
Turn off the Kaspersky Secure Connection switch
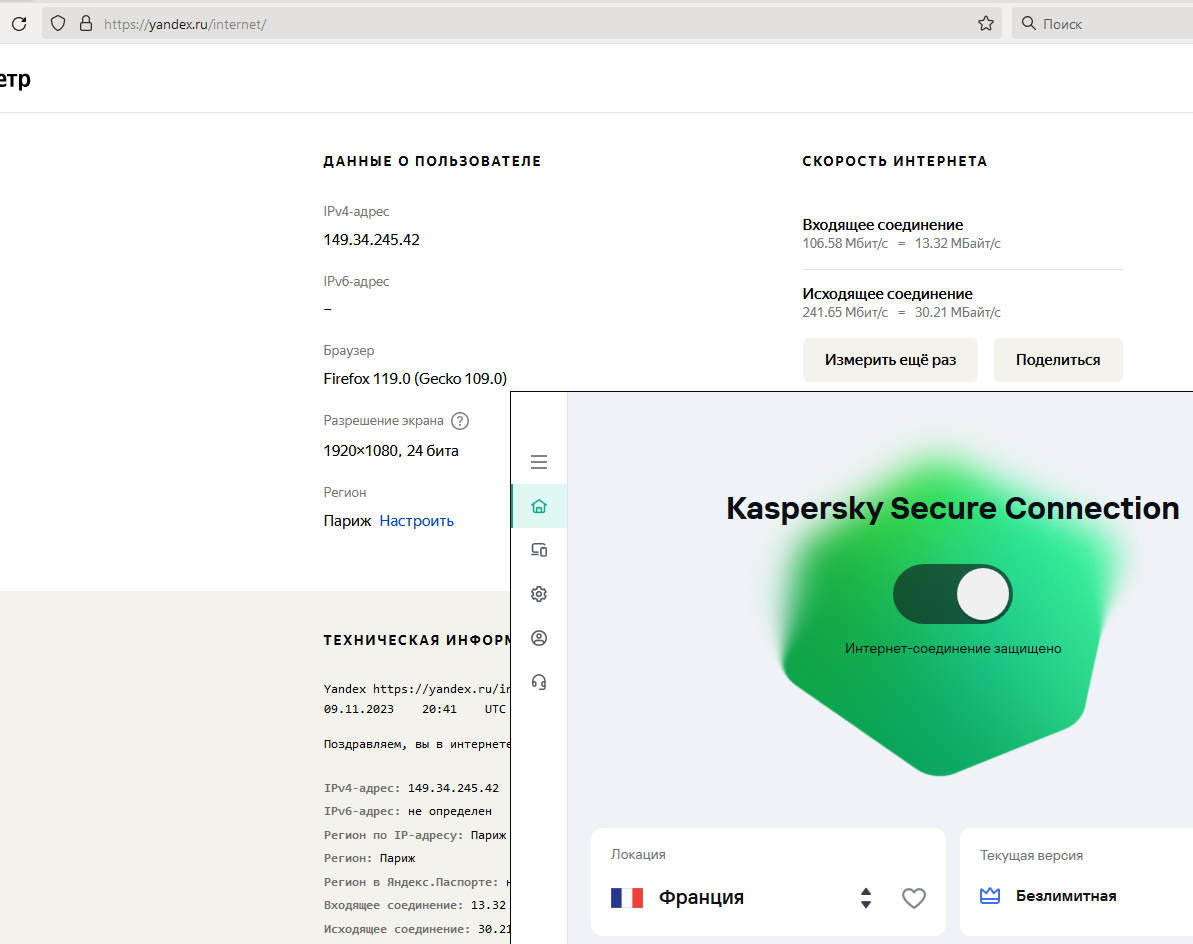[953, 594]
